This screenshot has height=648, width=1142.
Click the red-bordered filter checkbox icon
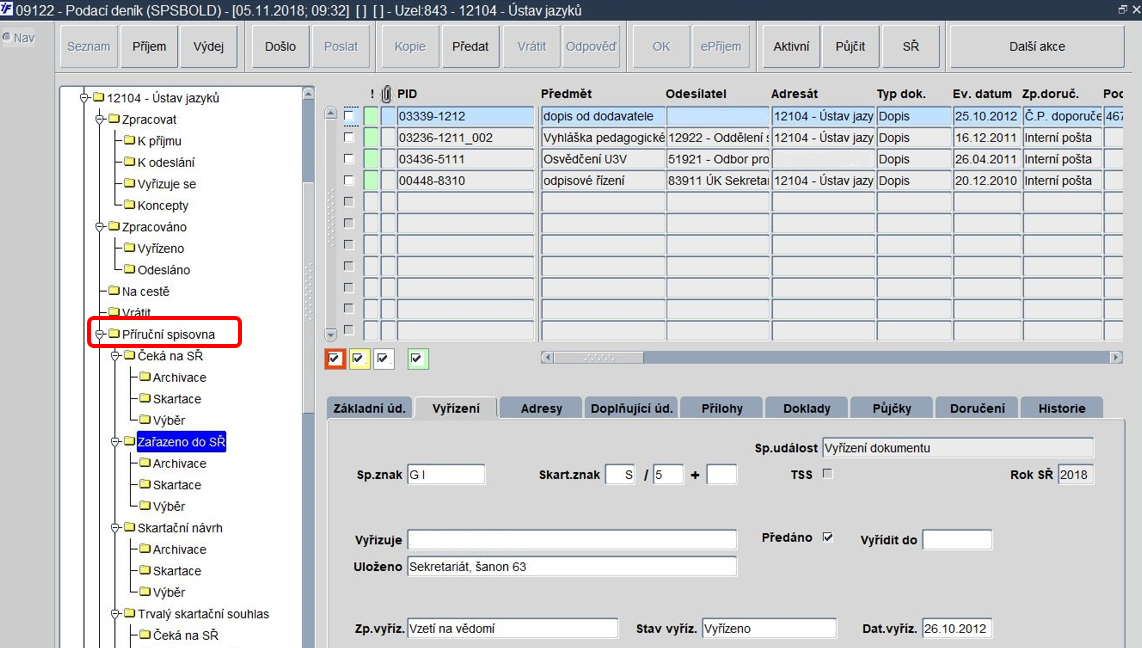pos(334,358)
